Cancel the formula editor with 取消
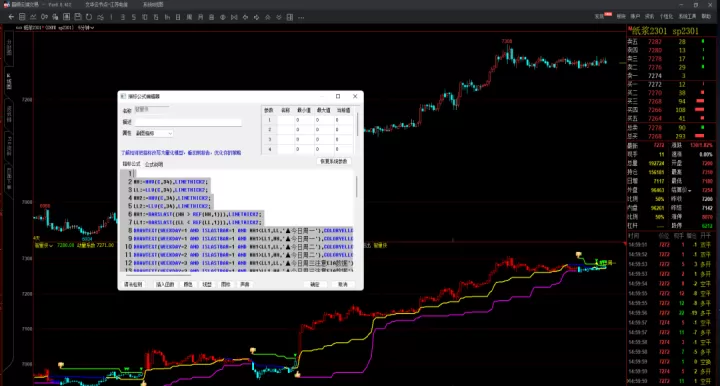 343,285
